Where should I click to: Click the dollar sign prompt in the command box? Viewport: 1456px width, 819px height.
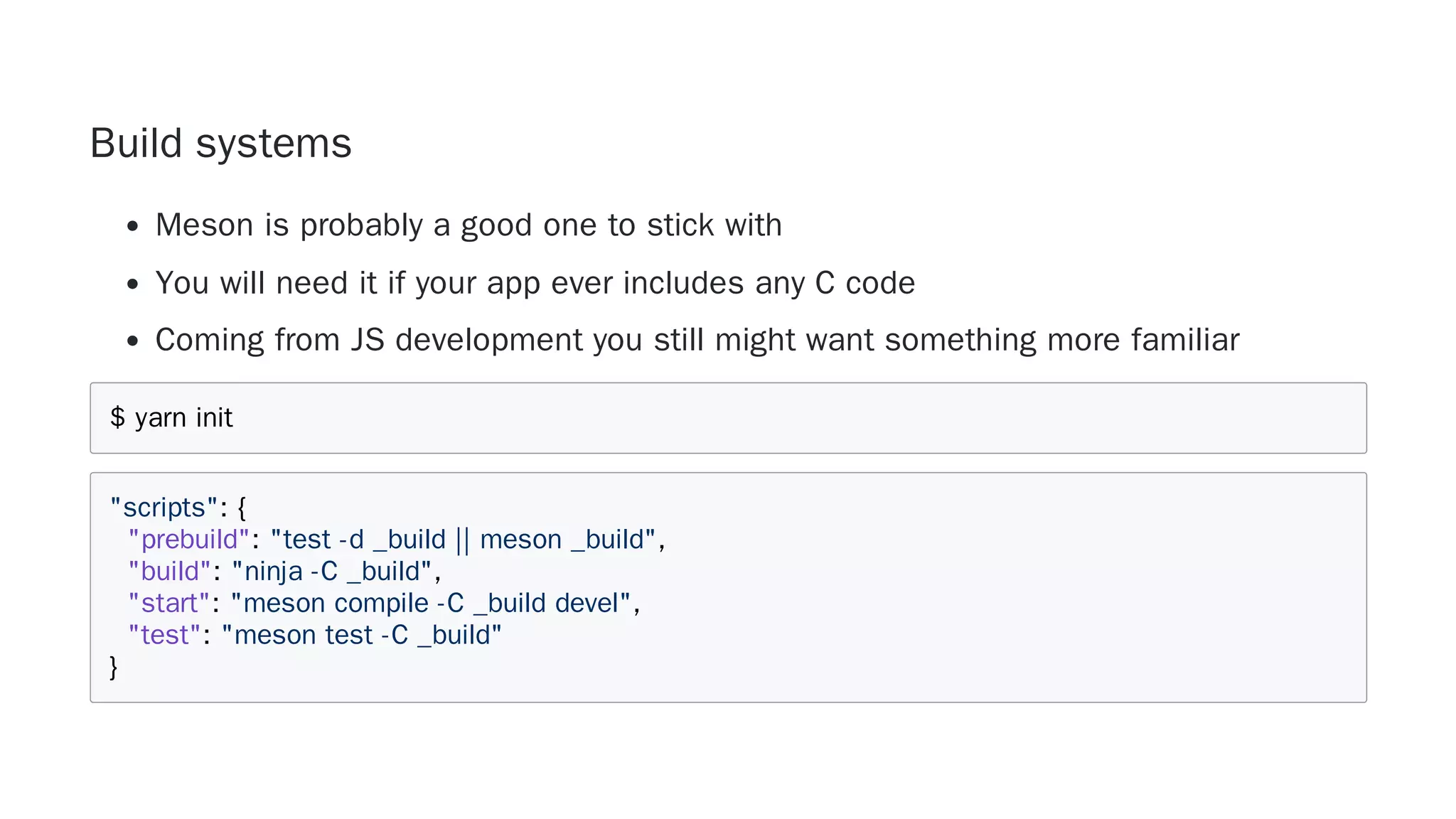click(117, 418)
